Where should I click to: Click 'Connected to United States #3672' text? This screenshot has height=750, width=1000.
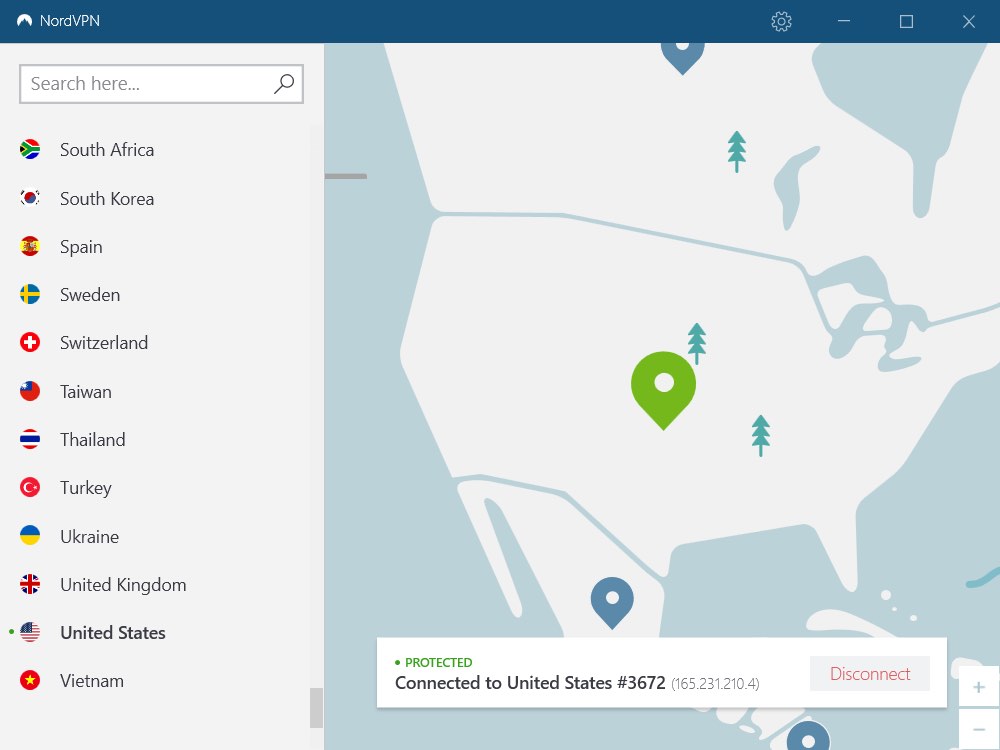[x=530, y=683]
